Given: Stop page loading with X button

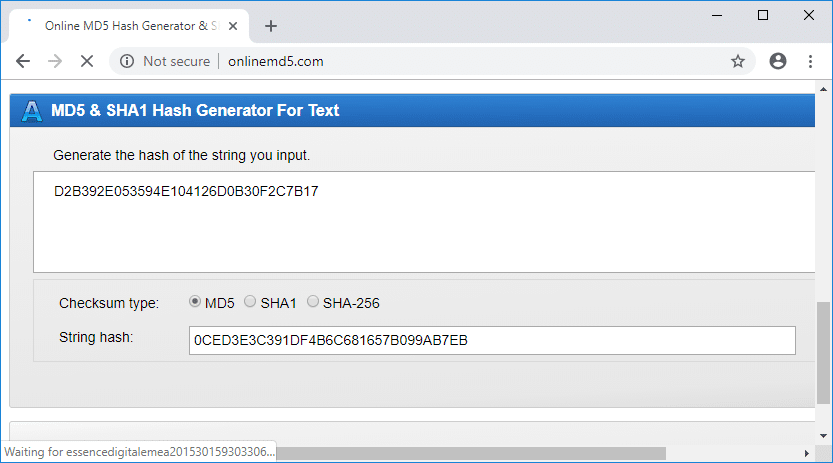Looking at the screenshot, I should pyautogui.click(x=86, y=61).
